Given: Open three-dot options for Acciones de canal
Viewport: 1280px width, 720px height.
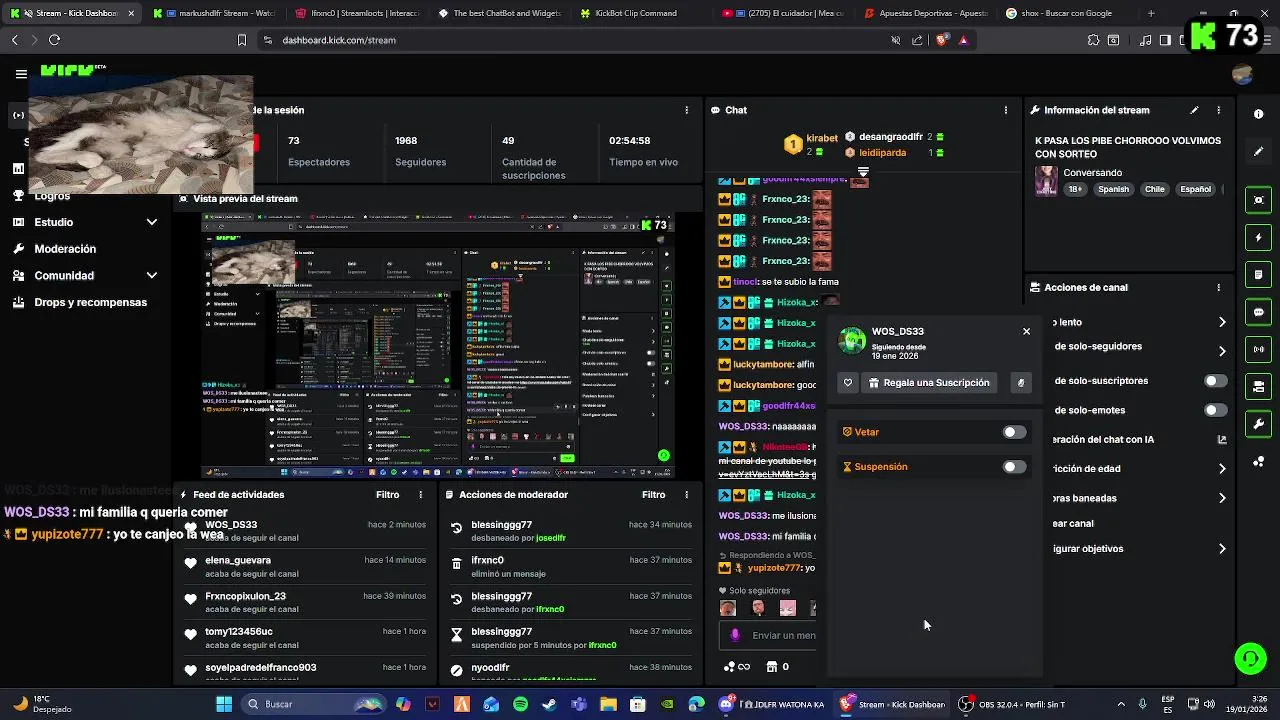Looking at the screenshot, I should [x=1218, y=287].
